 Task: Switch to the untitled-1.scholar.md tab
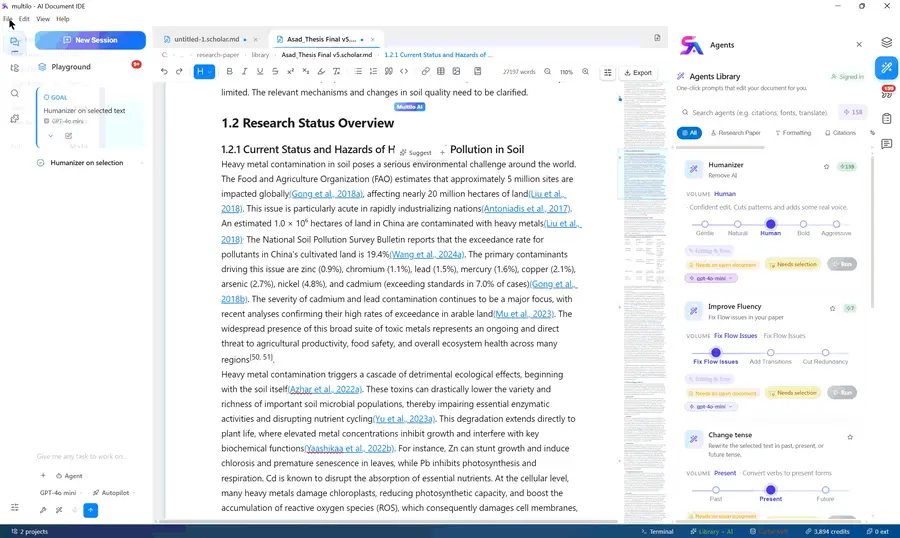[207, 39]
